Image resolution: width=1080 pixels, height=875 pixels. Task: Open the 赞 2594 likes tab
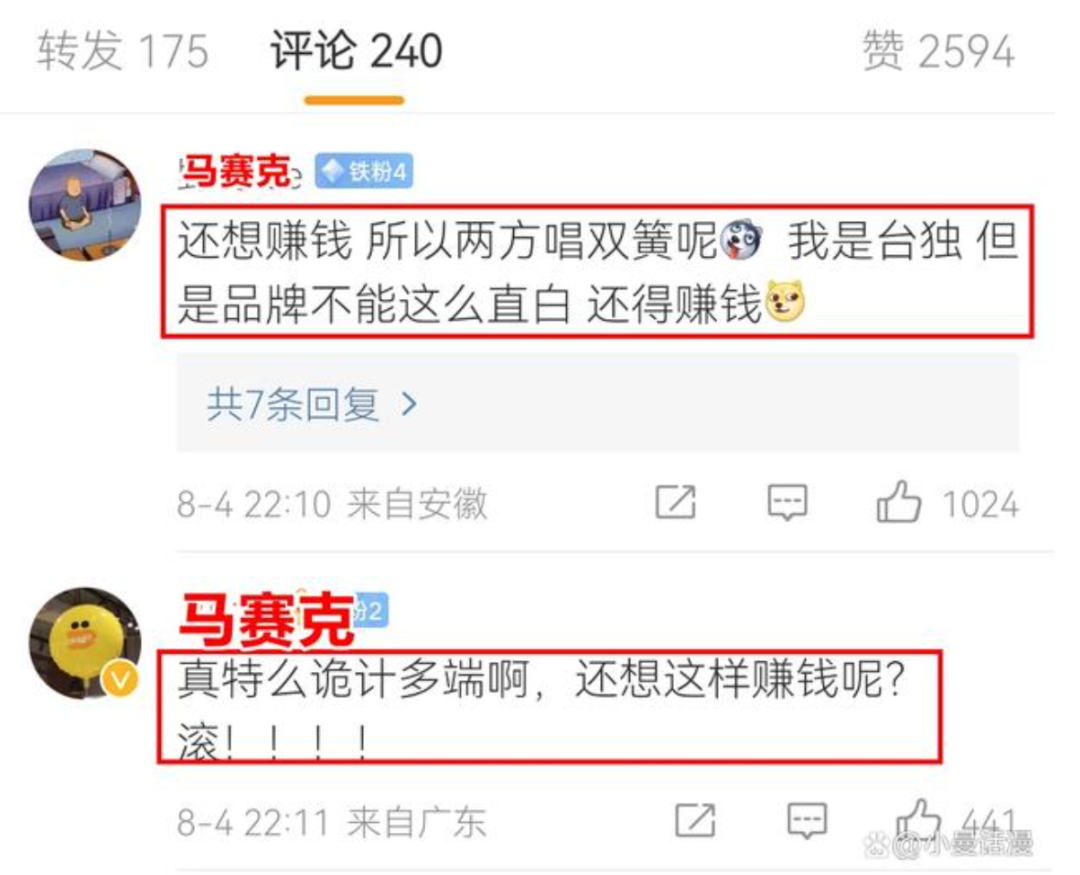click(937, 50)
